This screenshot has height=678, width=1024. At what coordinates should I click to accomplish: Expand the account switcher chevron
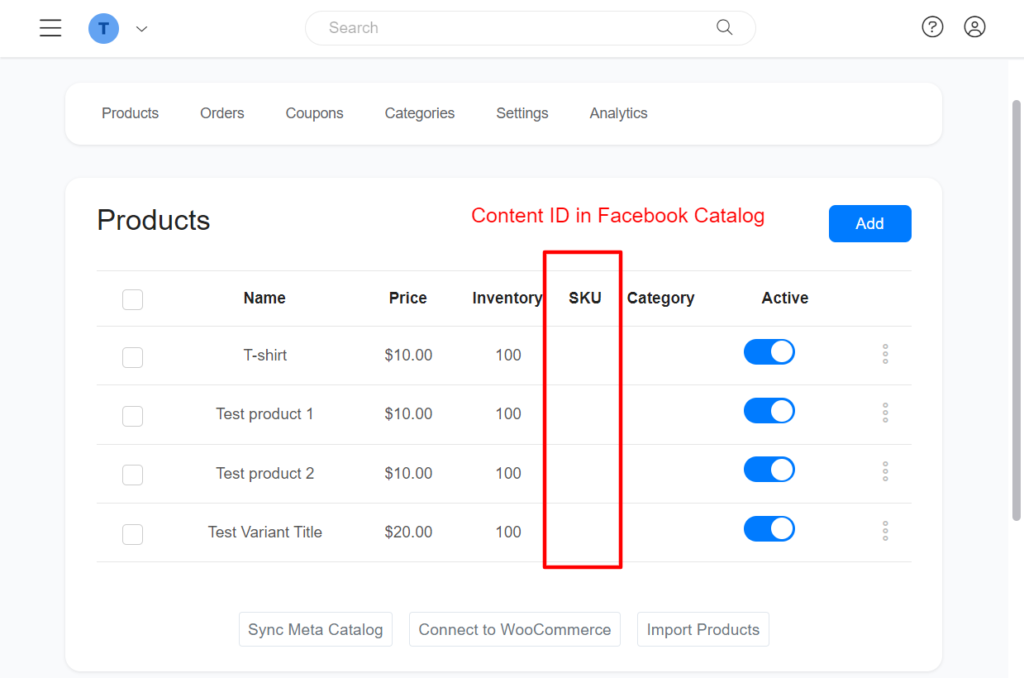point(142,29)
